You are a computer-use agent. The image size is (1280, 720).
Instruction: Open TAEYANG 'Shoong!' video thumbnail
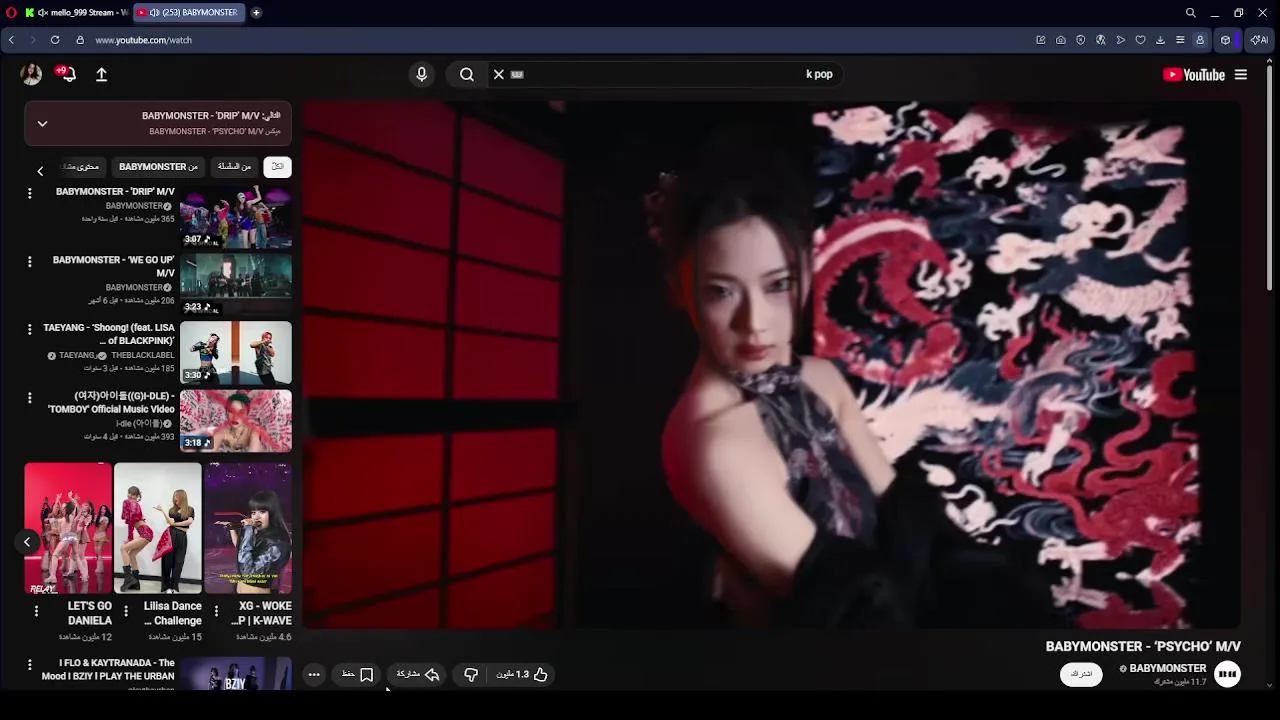pyautogui.click(x=236, y=352)
